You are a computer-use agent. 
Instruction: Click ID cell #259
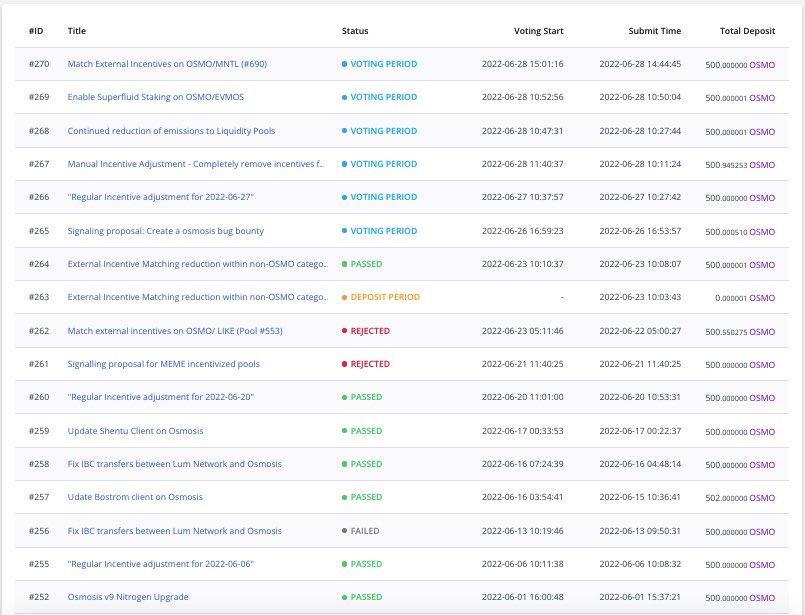click(39, 431)
